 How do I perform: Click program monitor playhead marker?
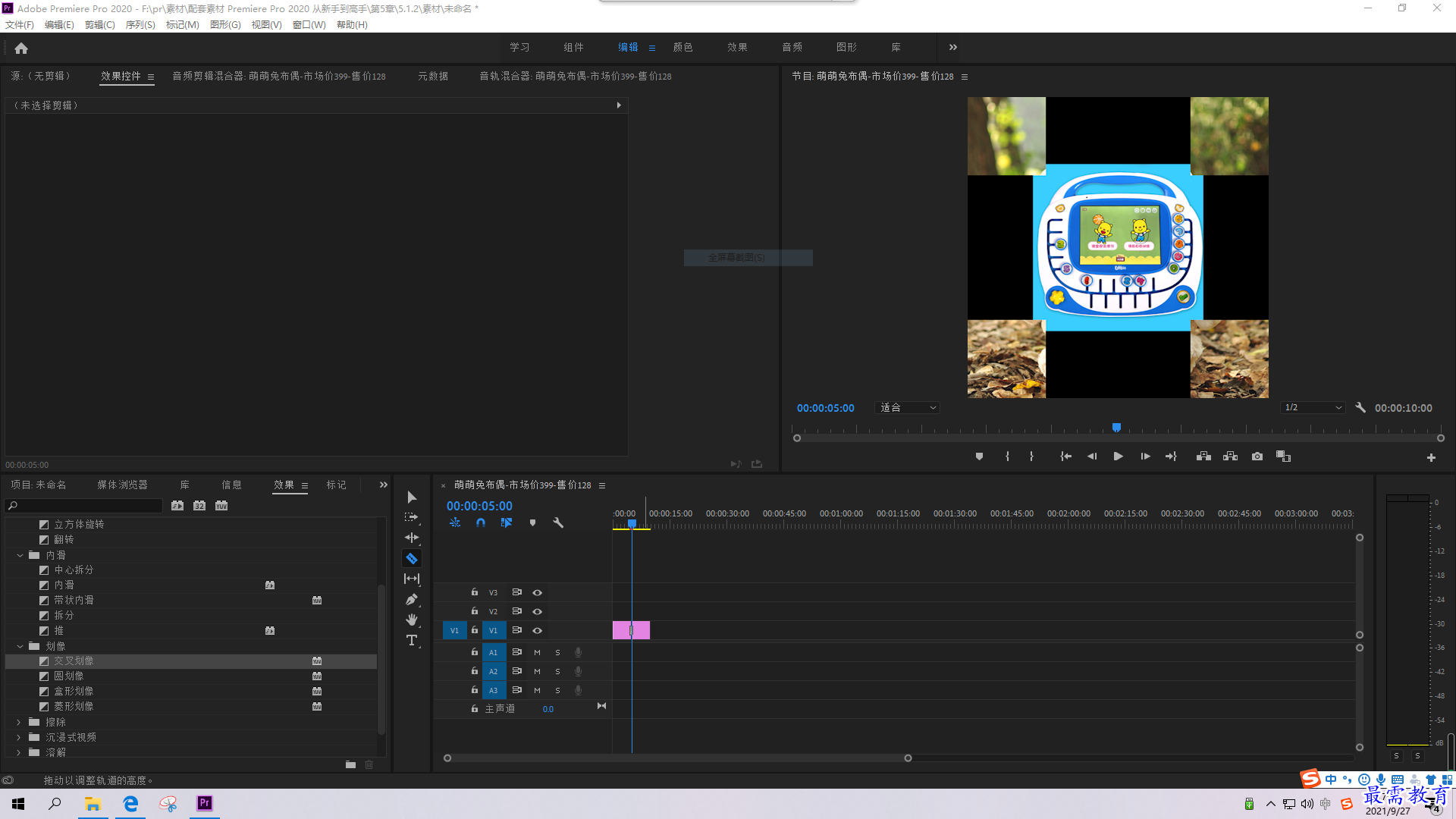(x=1116, y=428)
